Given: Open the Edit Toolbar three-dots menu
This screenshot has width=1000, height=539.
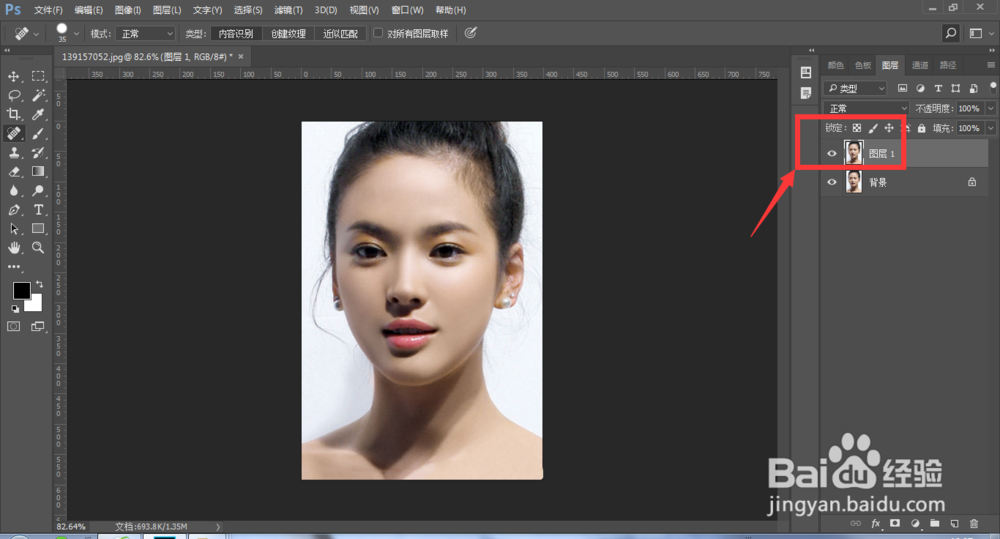Looking at the screenshot, I should (x=13, y=267).
